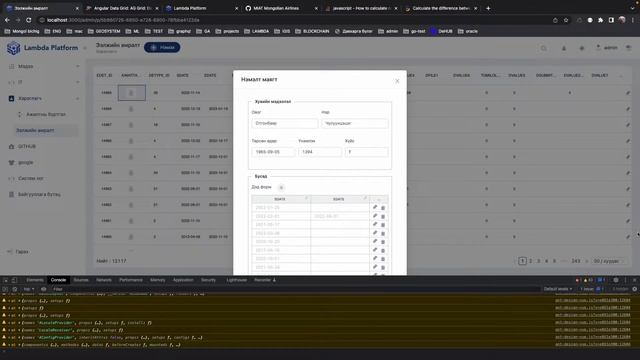Switch to the Performance tab in DevTools
This screenshot has height=360, width=640.
(x=131, y=280)
